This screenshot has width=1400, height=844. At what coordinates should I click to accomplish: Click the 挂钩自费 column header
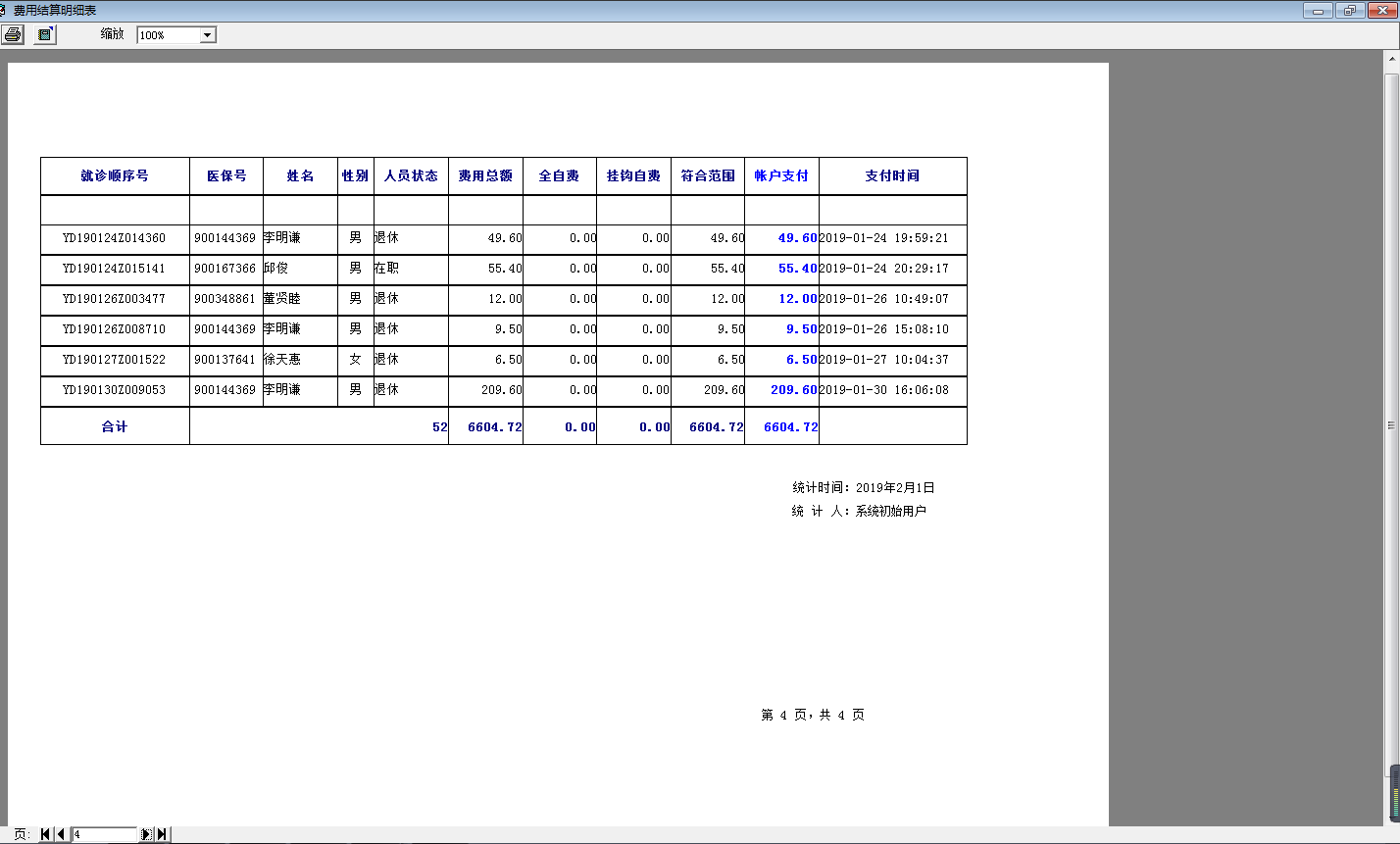tap(633, 176)
